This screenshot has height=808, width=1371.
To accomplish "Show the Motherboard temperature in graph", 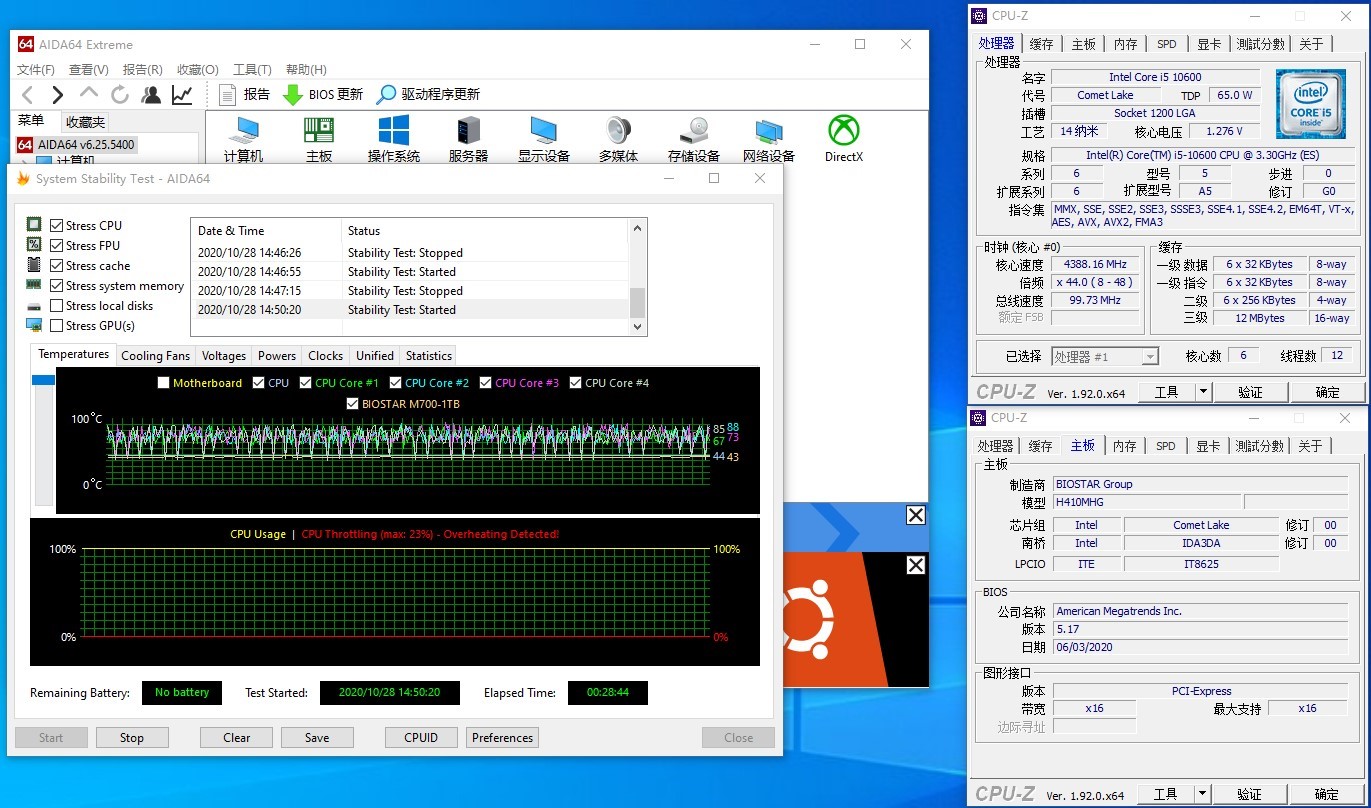I will click(x=163, y=383).
